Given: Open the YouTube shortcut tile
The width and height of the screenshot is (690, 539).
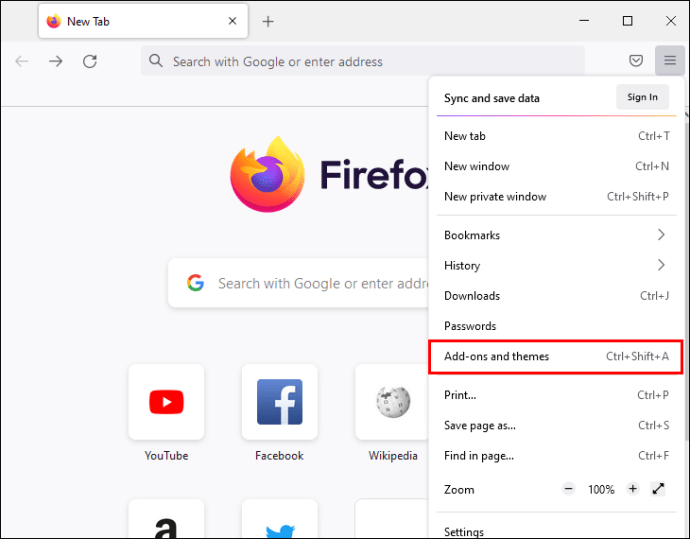Looking at the screenshot, I should coord(166,402).
